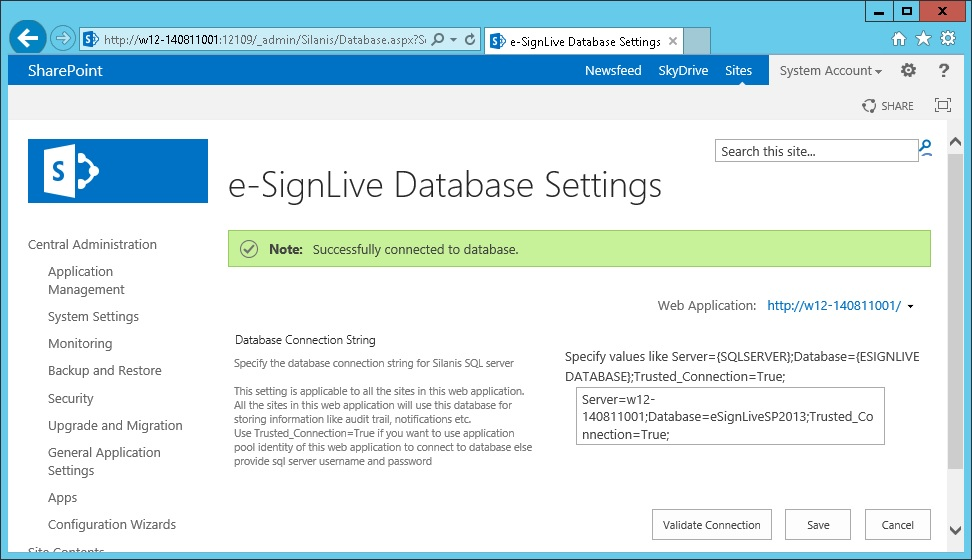Toggle the focus on content icon
The height and width of the screenshot is (560, 972).
(942, 105)
